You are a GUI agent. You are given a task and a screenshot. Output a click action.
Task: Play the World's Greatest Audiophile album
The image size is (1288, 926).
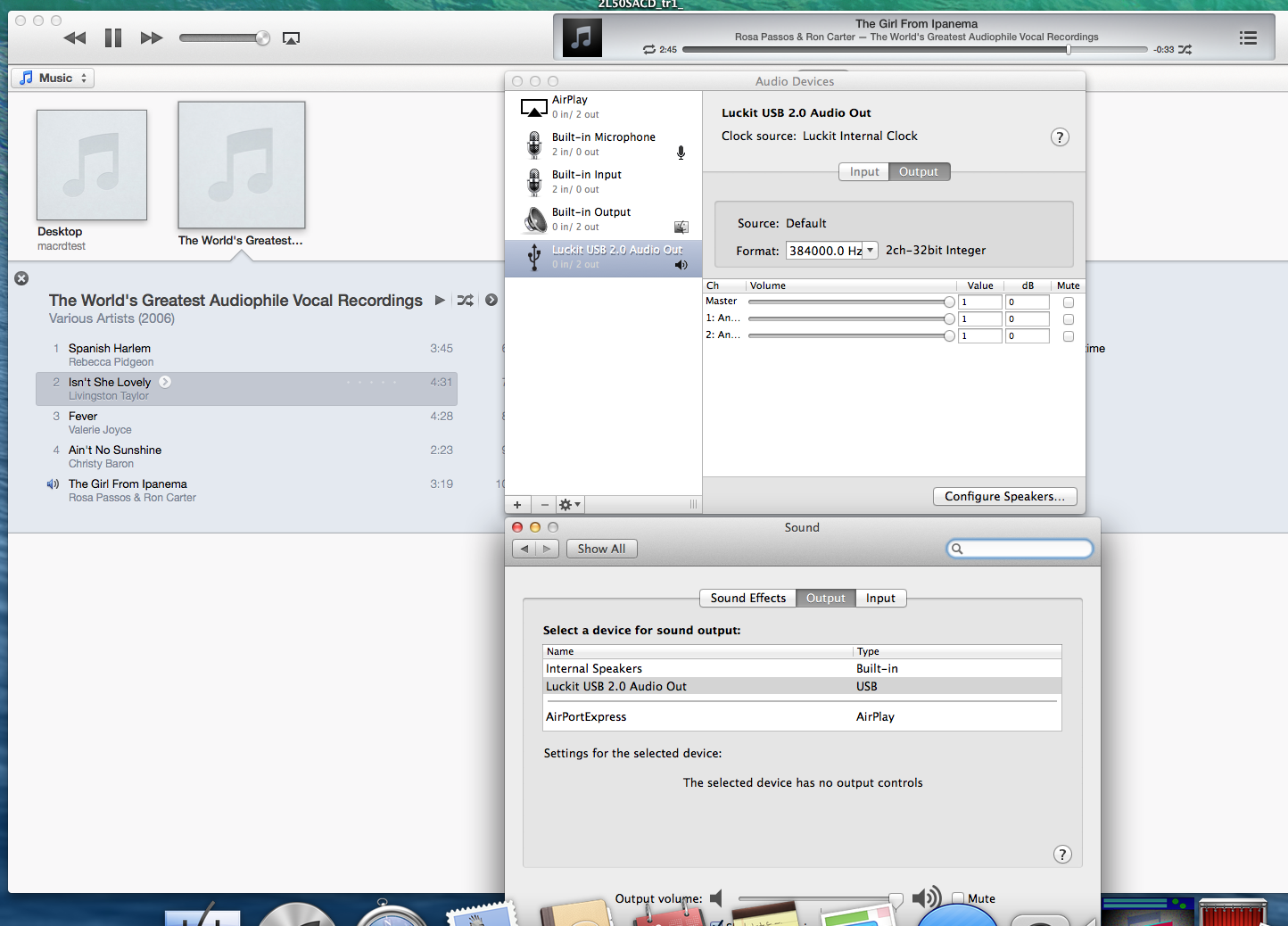point(440,301)
